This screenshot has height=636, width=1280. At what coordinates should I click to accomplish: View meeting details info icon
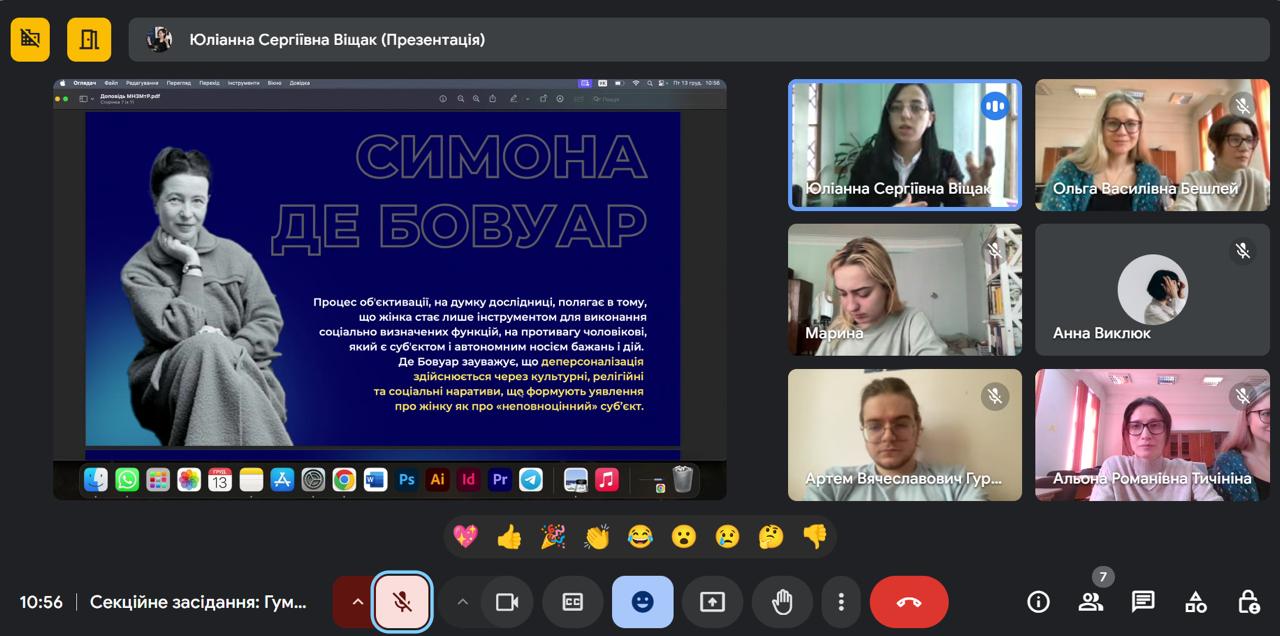(x=1038, y=602)
